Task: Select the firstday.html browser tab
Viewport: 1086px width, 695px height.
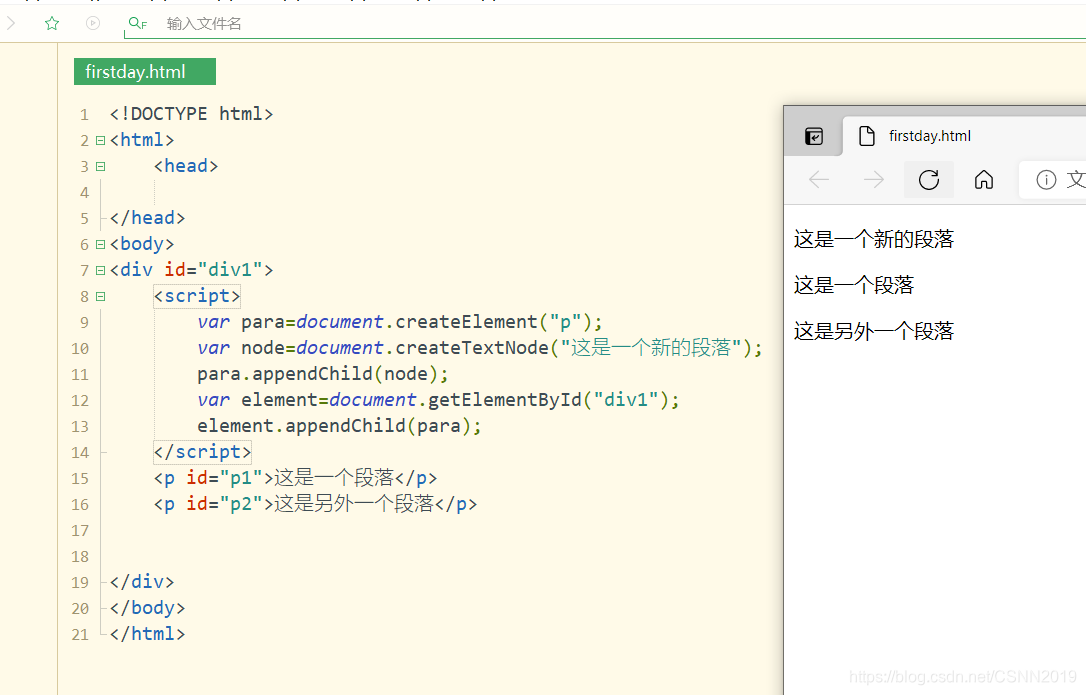Action: coord(964,136)
